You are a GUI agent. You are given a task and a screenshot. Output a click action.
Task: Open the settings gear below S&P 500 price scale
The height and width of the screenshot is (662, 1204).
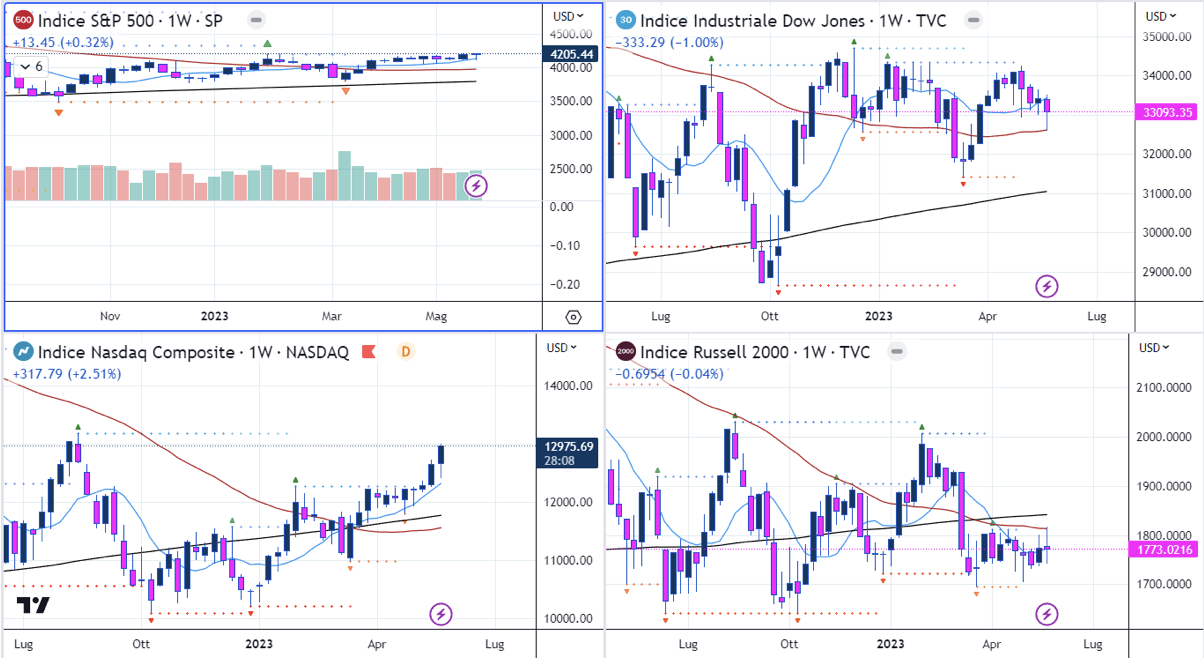pyautogui.click(x=573, y=317)
